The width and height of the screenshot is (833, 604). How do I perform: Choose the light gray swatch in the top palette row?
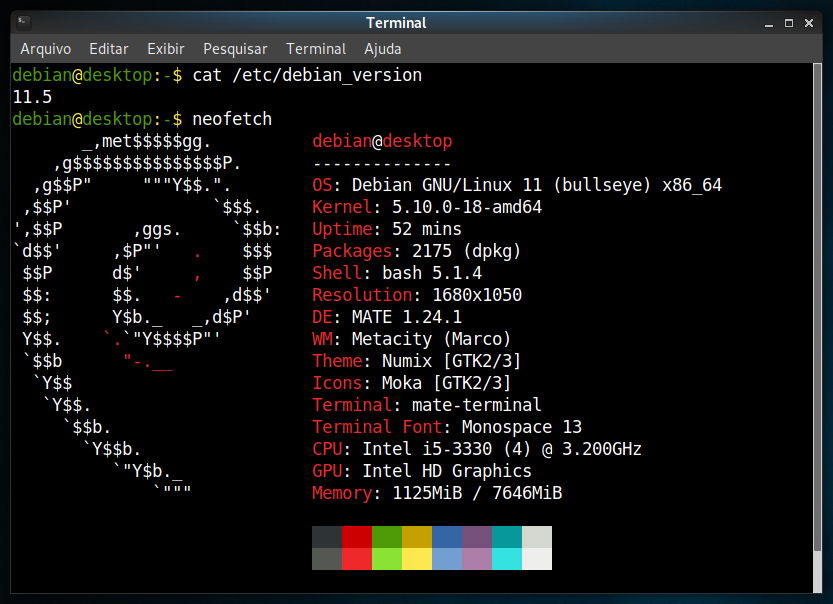pyautogui.click(x=537, y=537)
